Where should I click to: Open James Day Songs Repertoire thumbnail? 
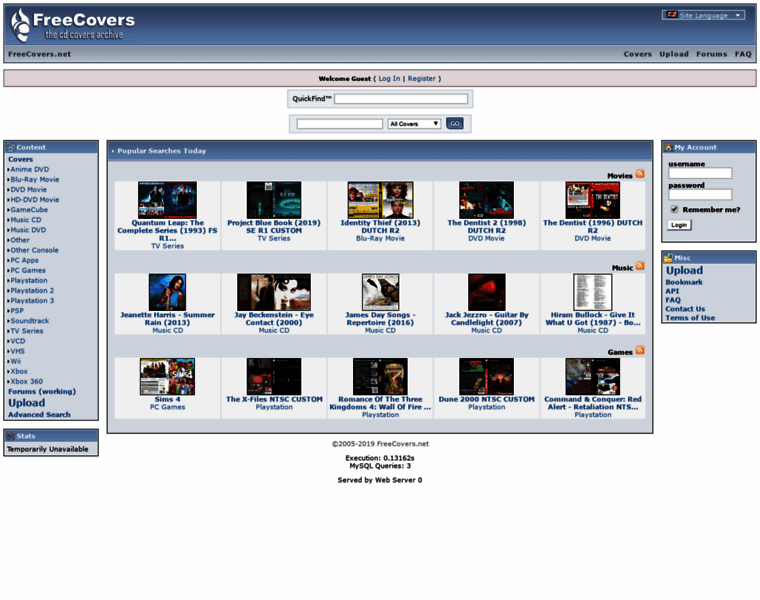[380, 292]
